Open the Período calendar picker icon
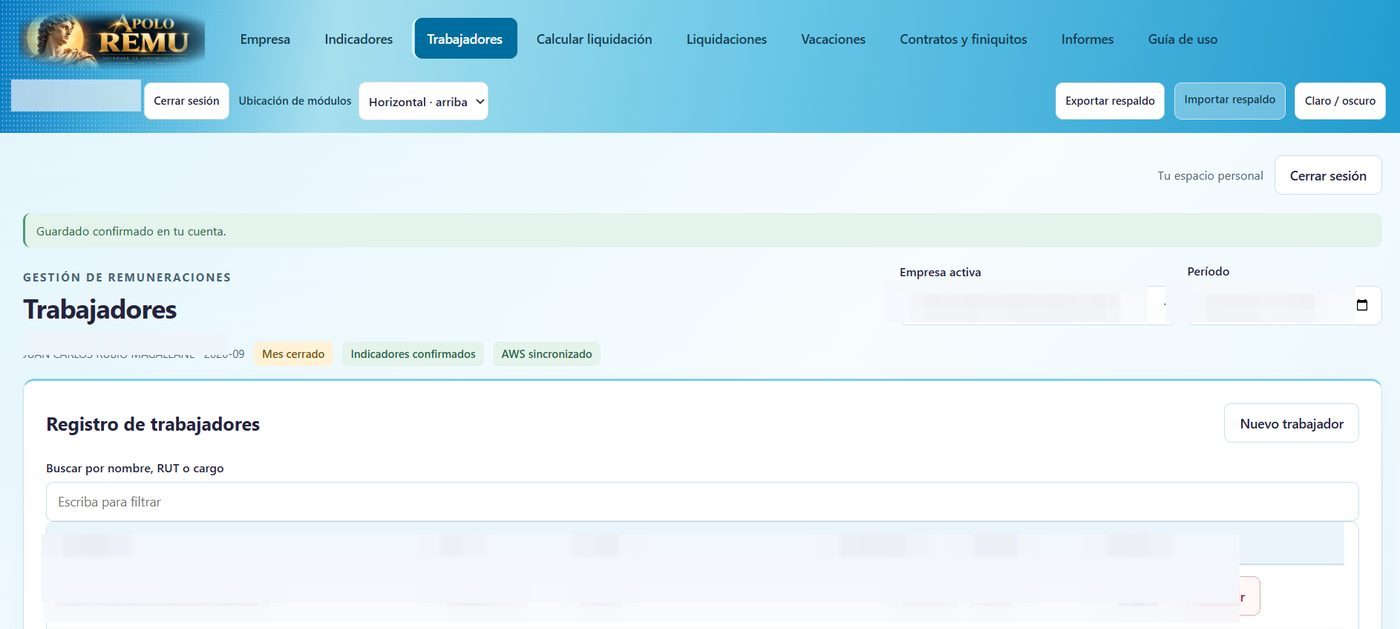Viewport: 1400px width, 629px height. [1362, 305]
